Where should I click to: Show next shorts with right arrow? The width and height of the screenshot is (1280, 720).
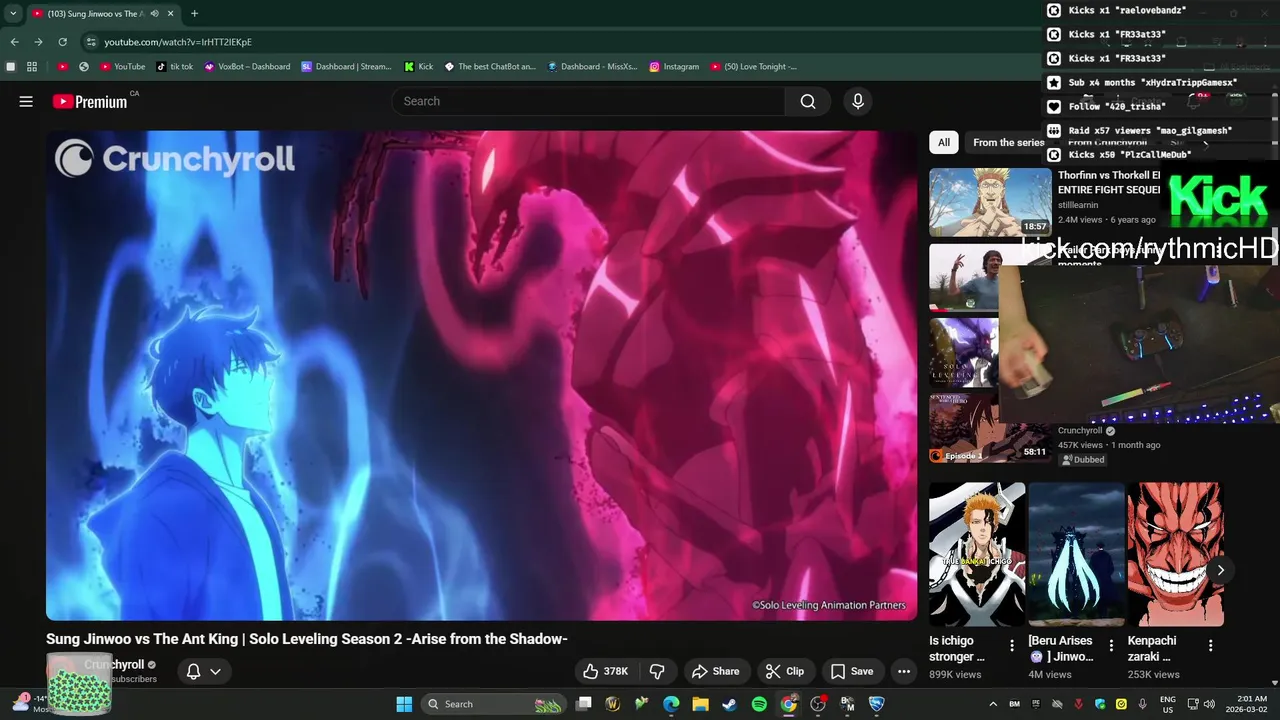1220,570
